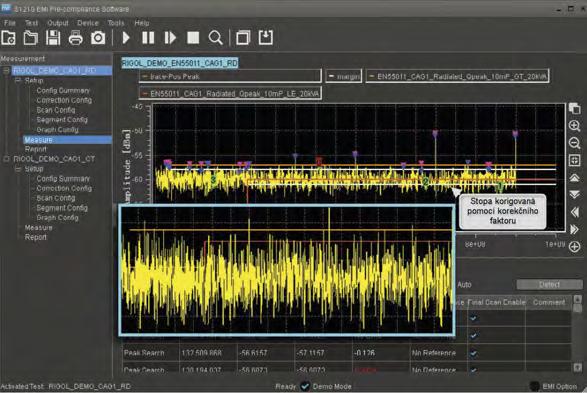
Task: Open Report under RIGOL_DEMO_CAG1_CT
Action: click(x=36, y=237)
